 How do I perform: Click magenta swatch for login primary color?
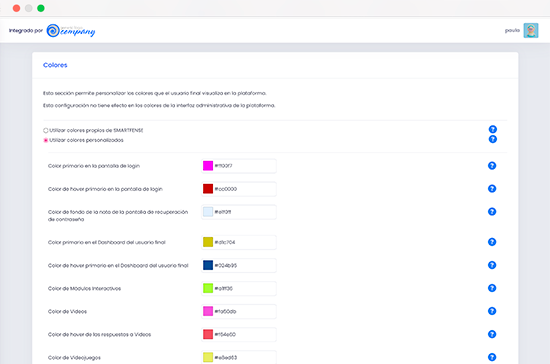click(208, 166)
